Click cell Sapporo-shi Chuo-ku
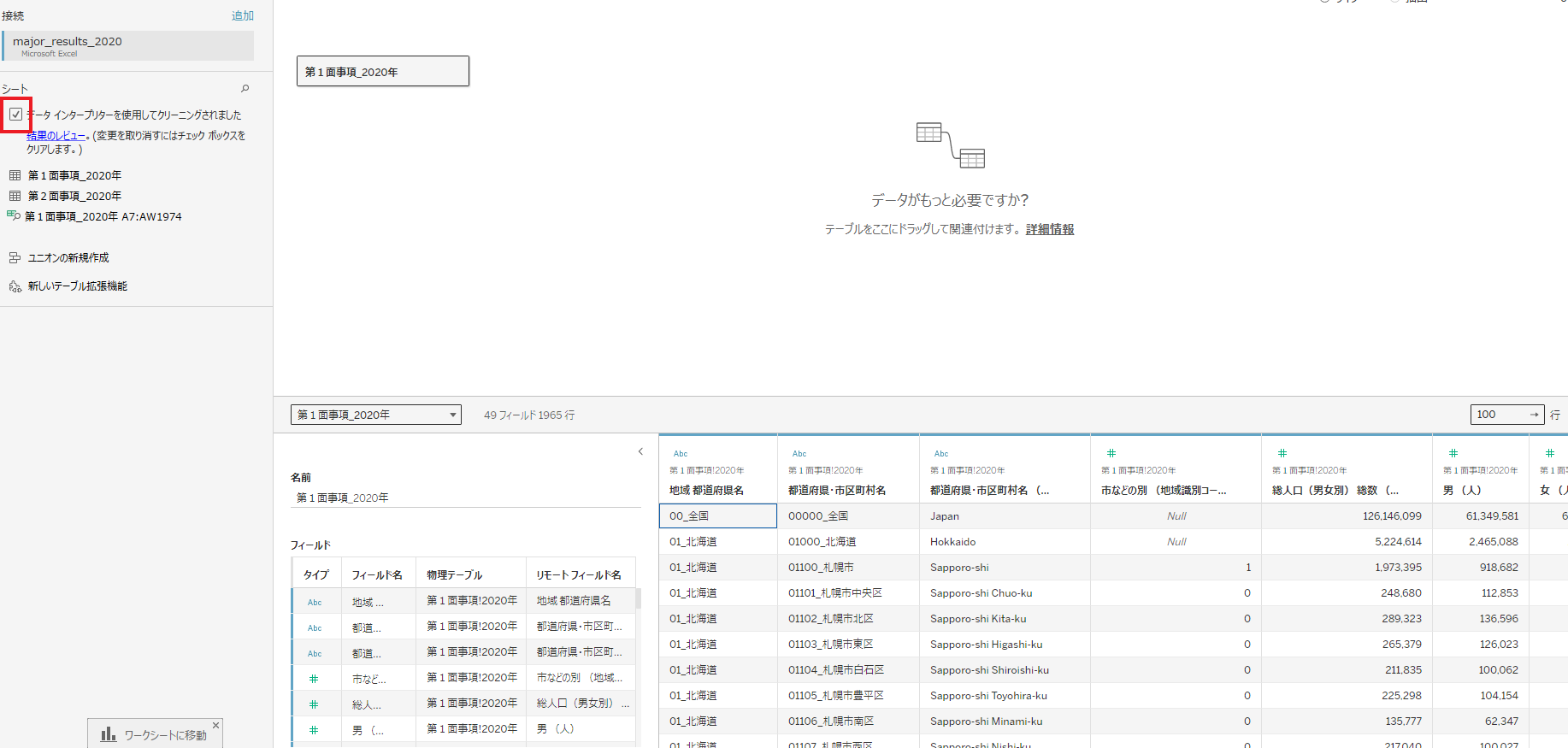The image size is (1568, 748). 1005,592
